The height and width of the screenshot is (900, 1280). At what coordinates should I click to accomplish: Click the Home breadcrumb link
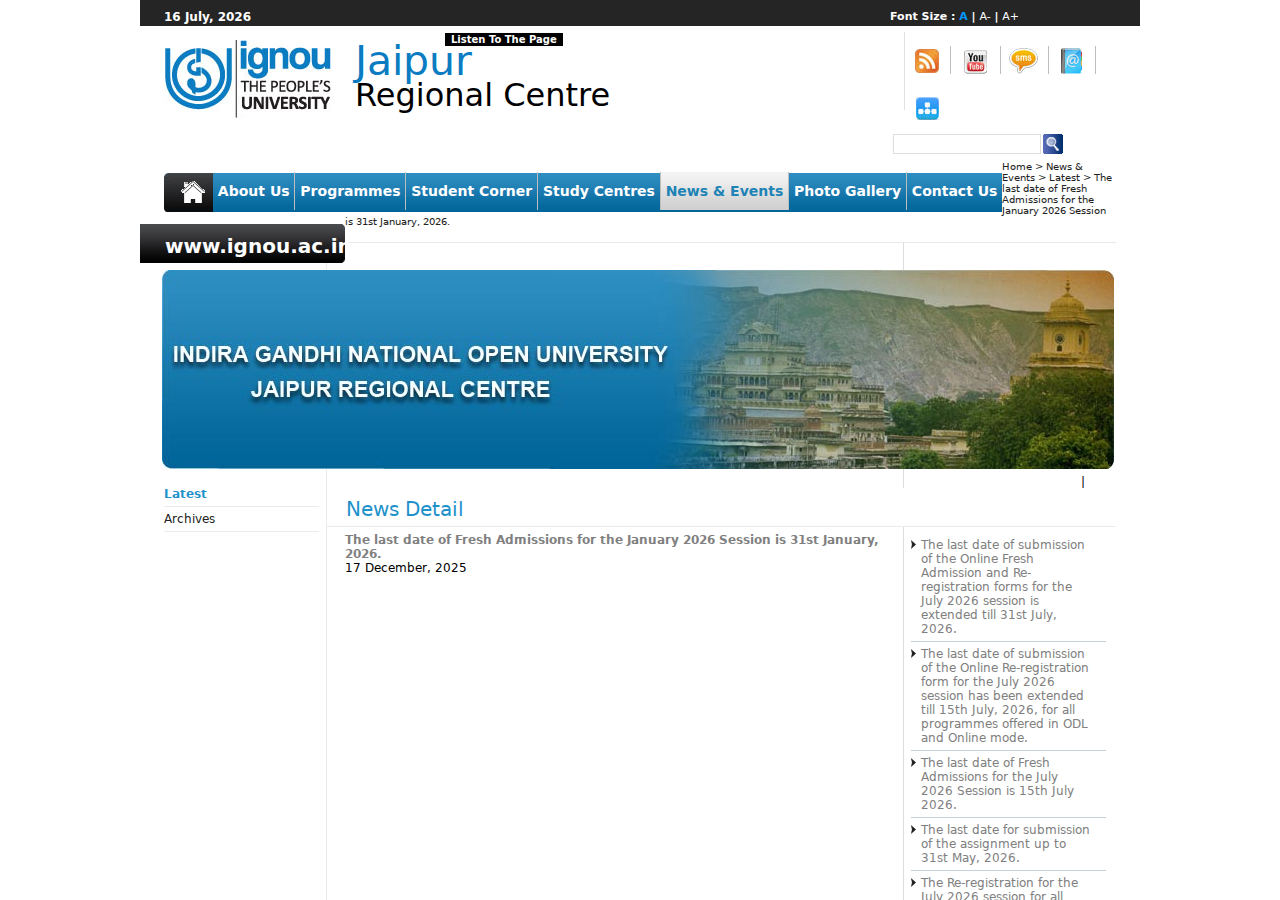tap(1017, 167)
